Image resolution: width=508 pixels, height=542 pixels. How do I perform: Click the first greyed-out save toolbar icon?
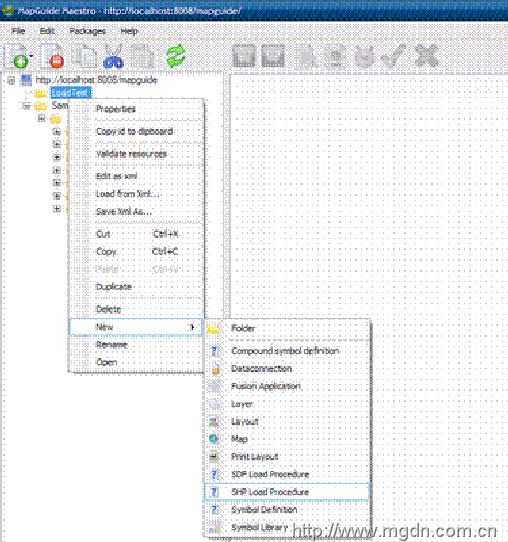(244, 56)
